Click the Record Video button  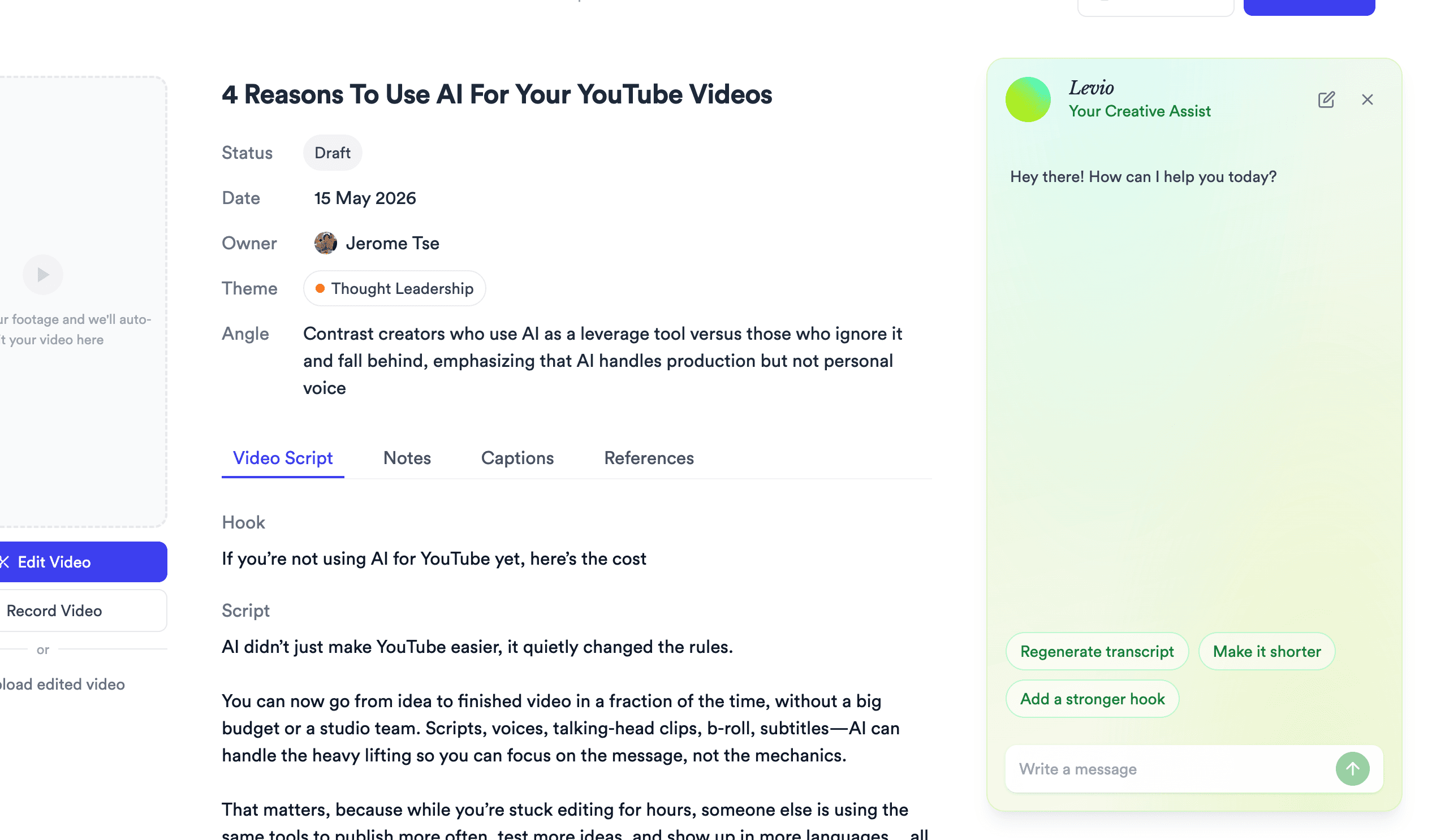(83, 610)
